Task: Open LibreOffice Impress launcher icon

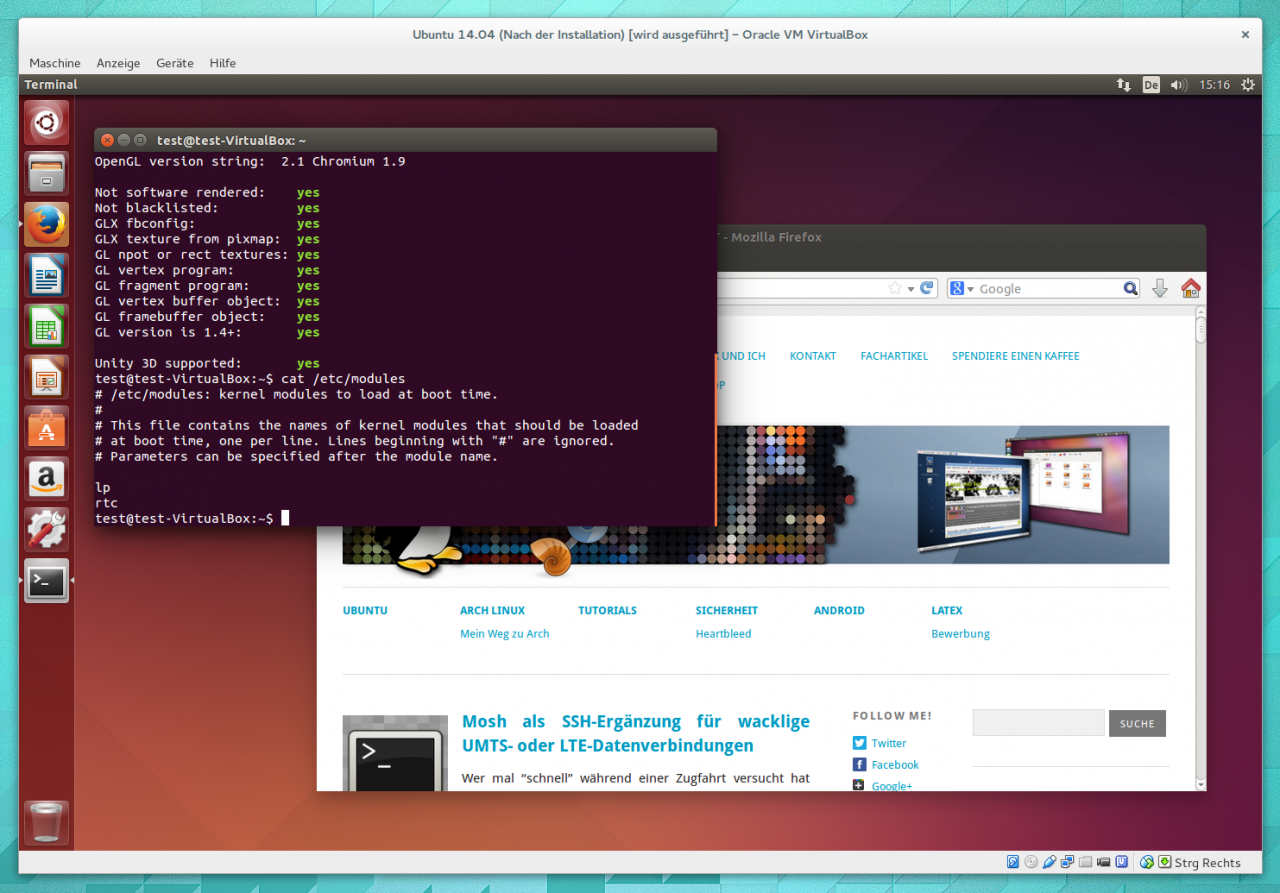Action: point(46,378)
